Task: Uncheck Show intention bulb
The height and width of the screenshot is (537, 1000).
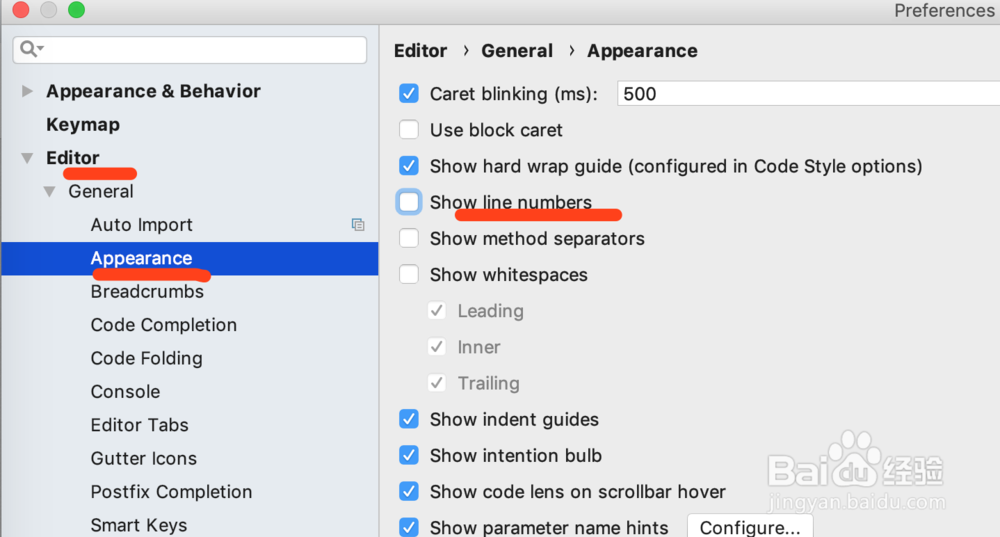Action: tap(409, 456)
